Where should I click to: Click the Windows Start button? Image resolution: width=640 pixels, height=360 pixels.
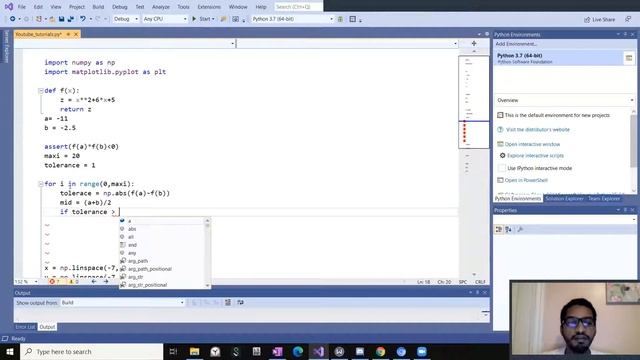[9, 351]
